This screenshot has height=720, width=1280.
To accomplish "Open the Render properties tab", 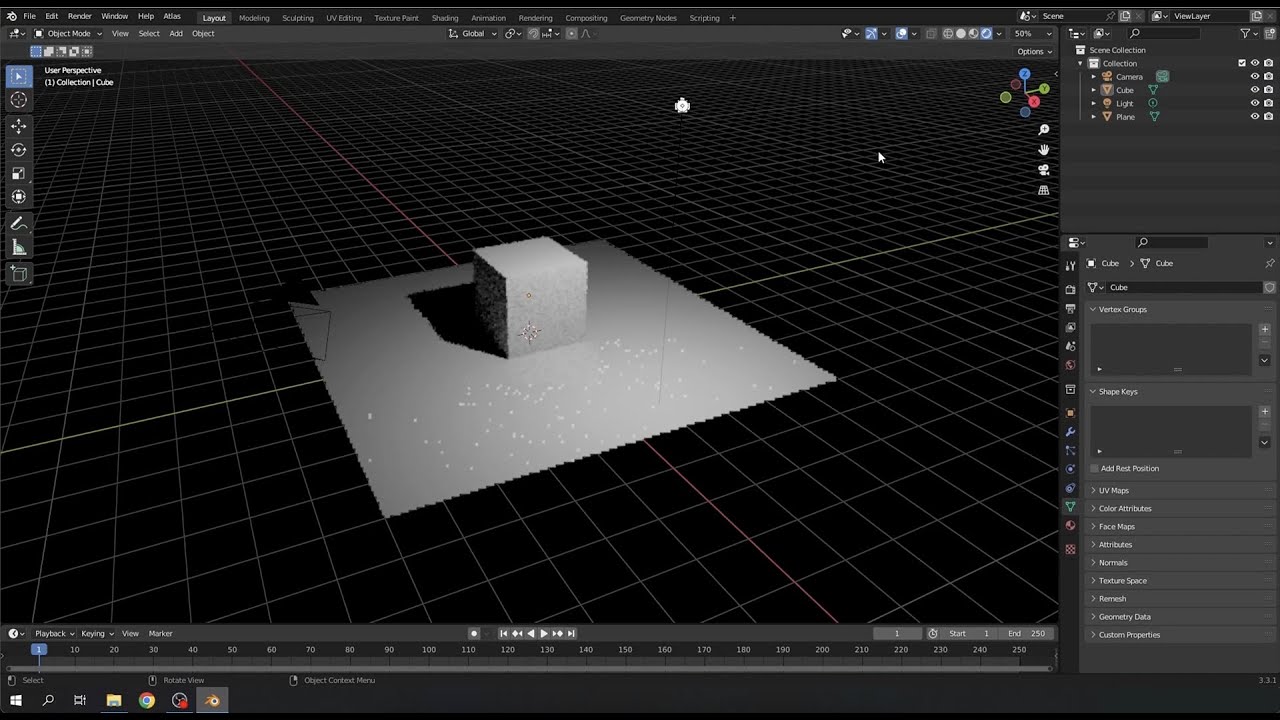I will pos(1070,290).
